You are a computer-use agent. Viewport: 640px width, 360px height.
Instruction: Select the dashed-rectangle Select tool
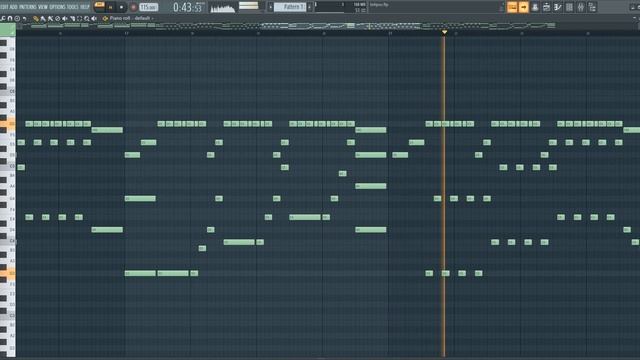(x=80, y=18)
